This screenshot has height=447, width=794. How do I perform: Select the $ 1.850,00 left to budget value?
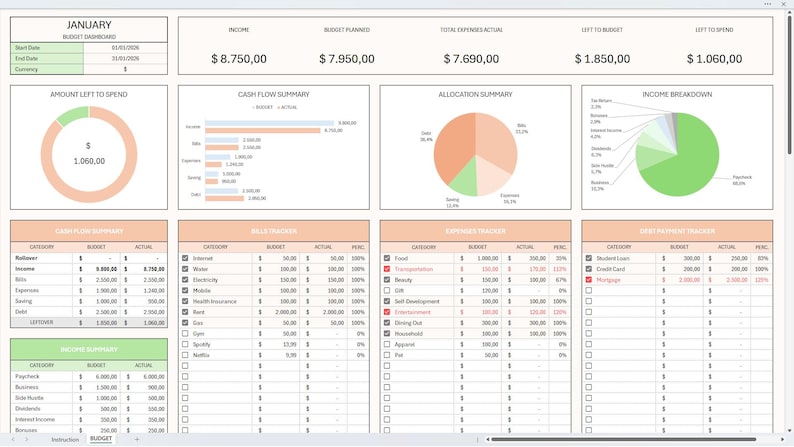point(602,59)
